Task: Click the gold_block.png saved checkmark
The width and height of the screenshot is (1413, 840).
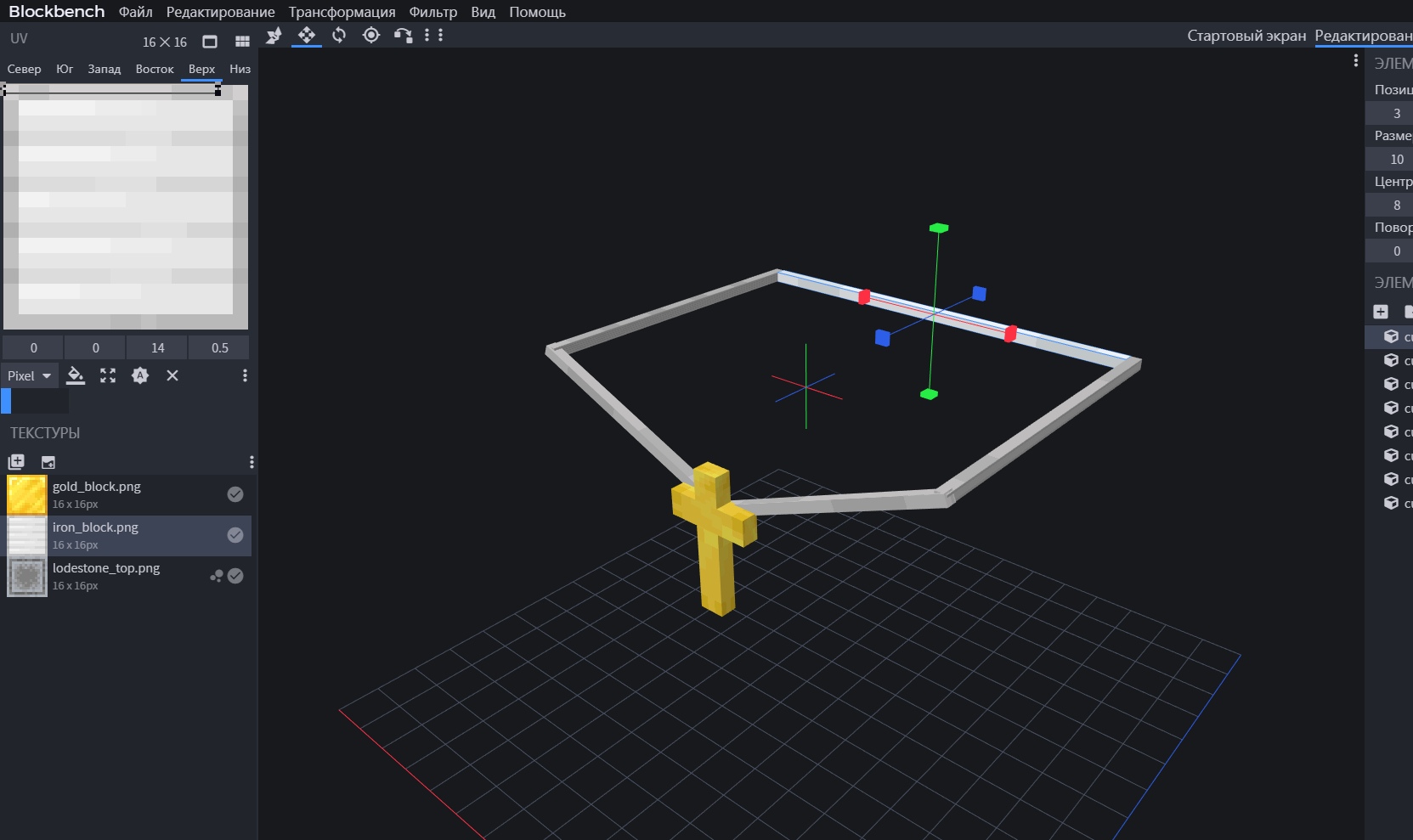Action: click(x=235, y=494)
